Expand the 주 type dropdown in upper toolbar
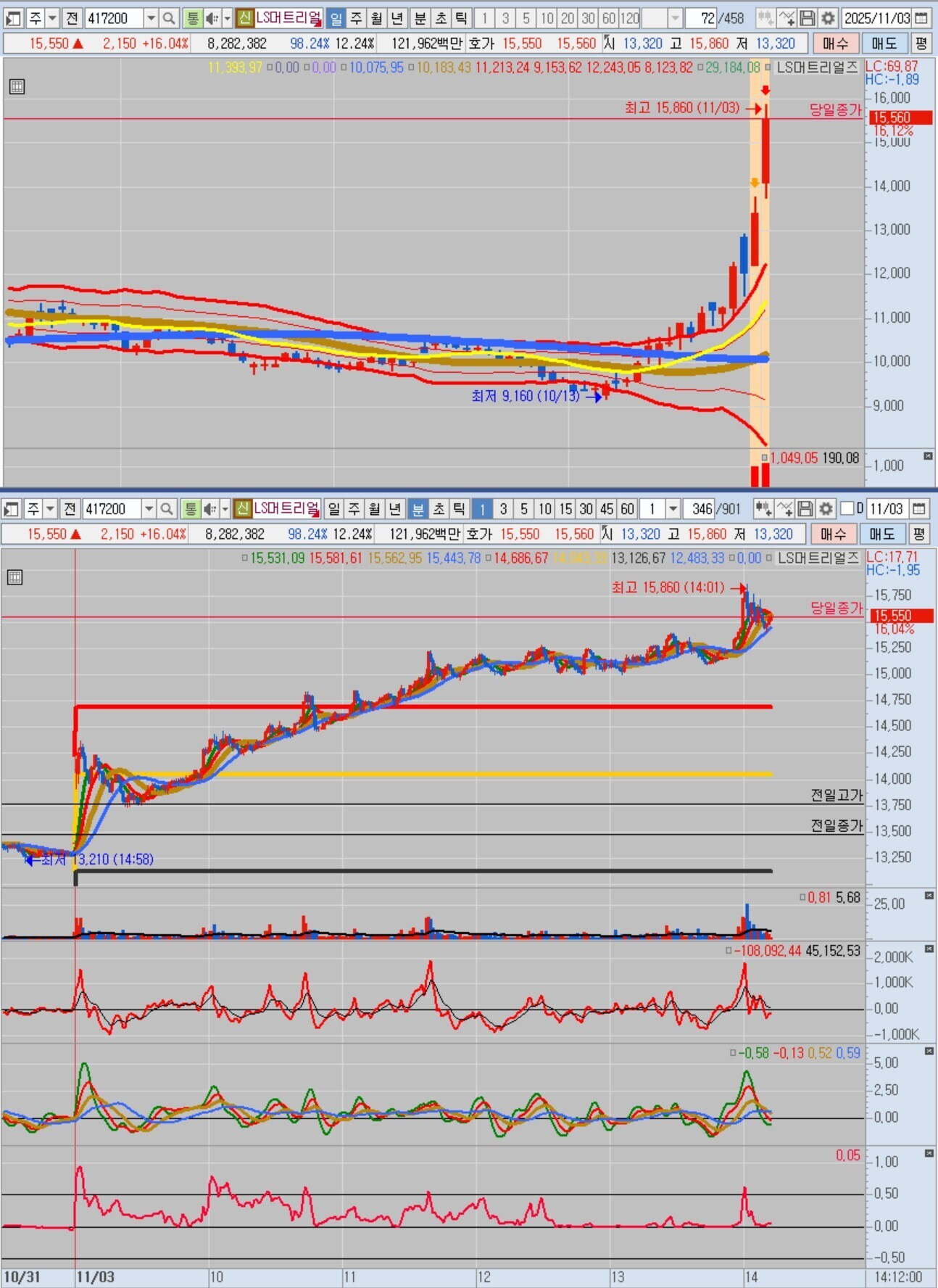The image size is (938, 1288). coord(52,18)
